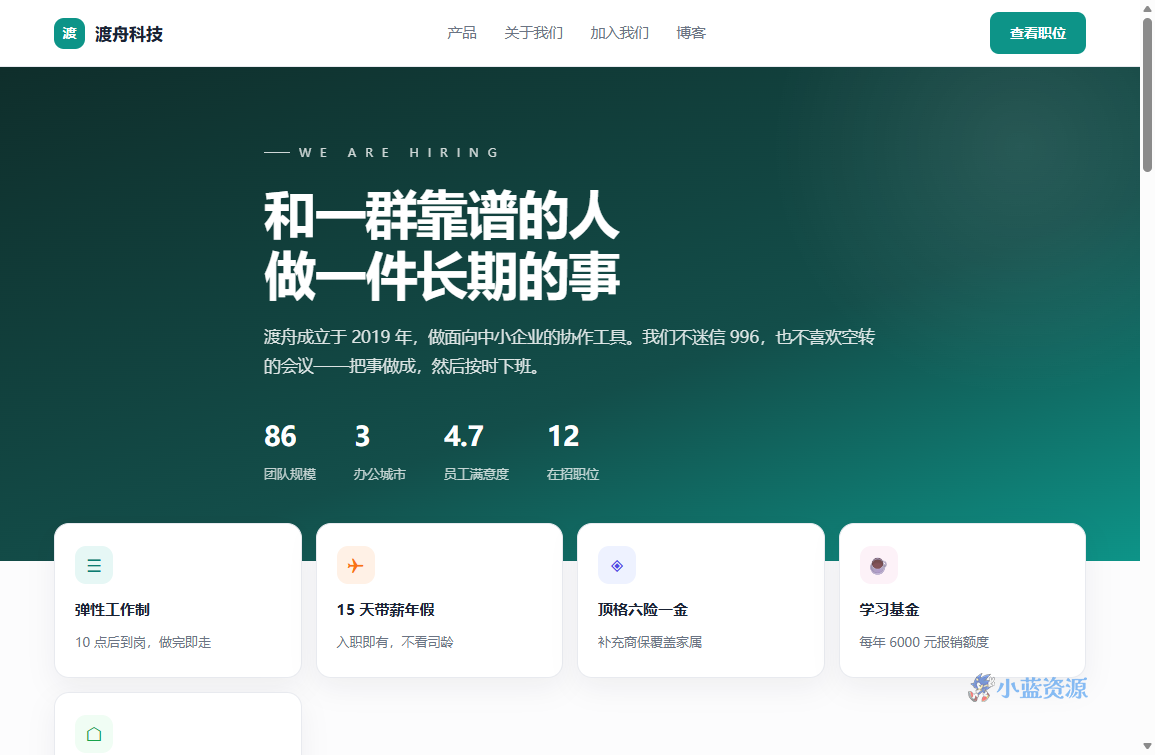Click the text 补充商保覆盖家属

[650, 642]
